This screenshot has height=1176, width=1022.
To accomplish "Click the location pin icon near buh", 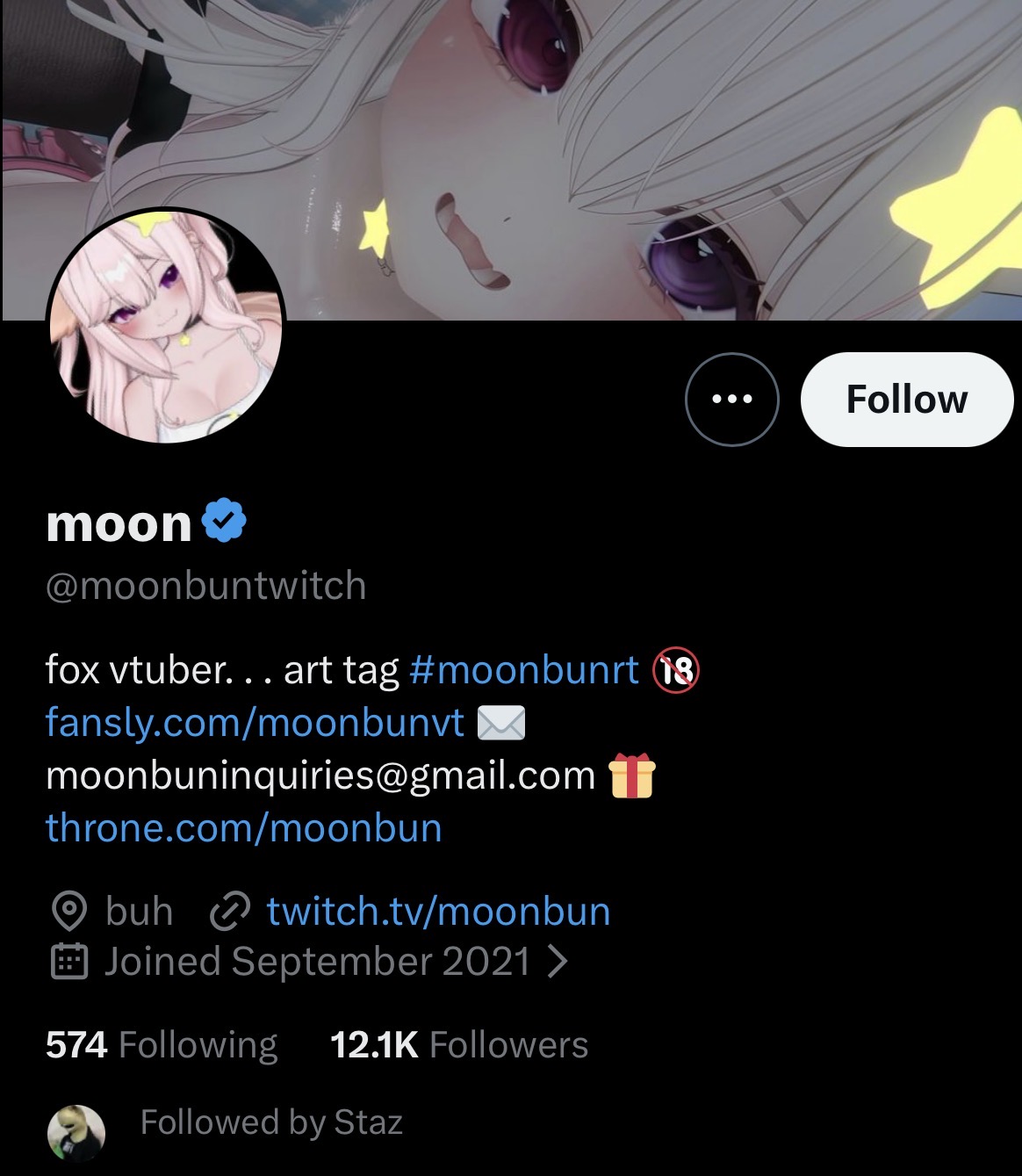I will (69, 912).
